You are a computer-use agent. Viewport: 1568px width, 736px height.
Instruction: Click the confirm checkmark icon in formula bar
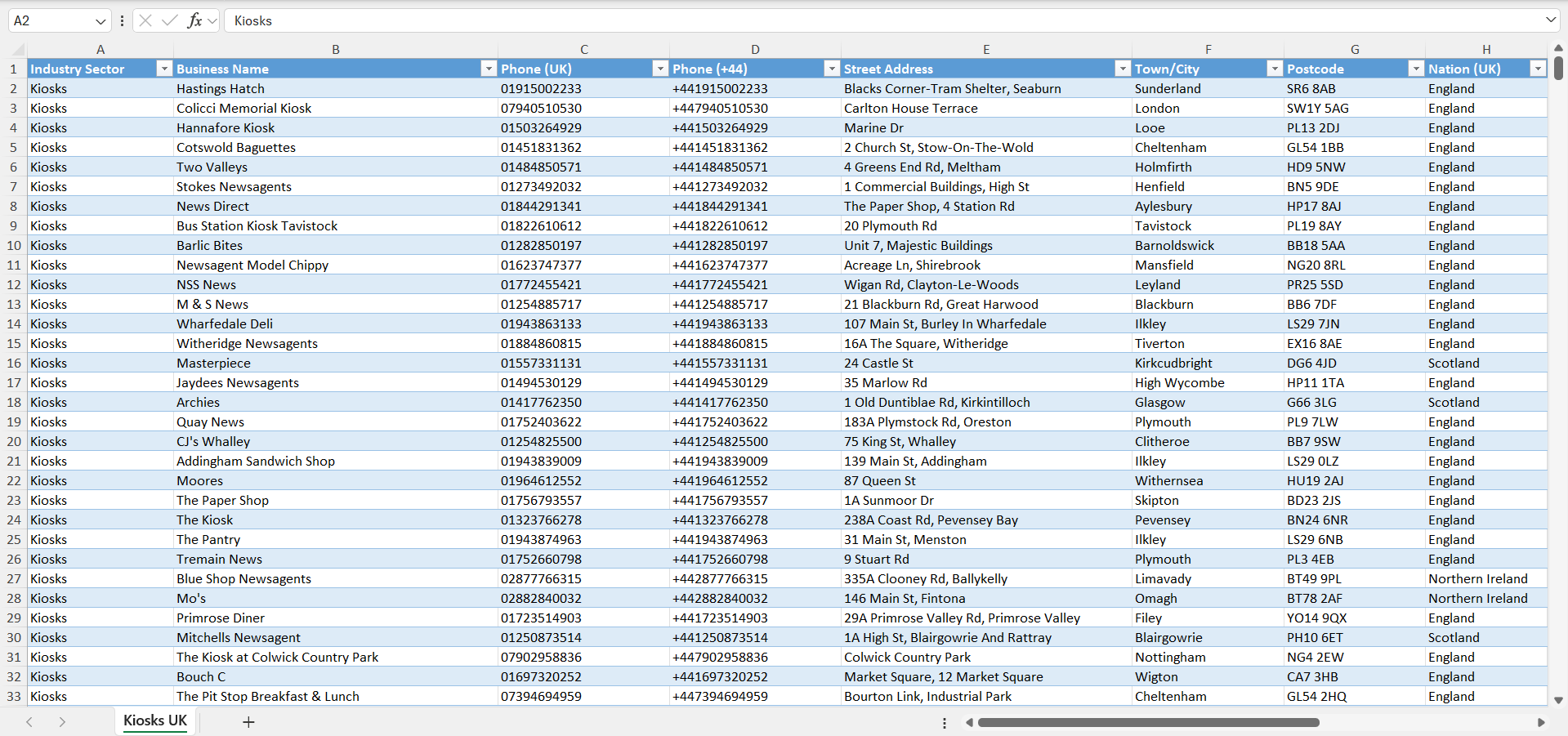click(x=170, y=20)
